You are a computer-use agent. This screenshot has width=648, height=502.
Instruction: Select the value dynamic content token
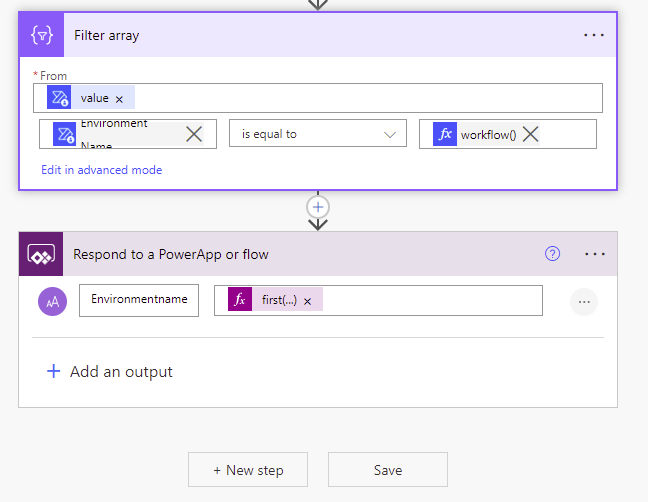[91, 98]
